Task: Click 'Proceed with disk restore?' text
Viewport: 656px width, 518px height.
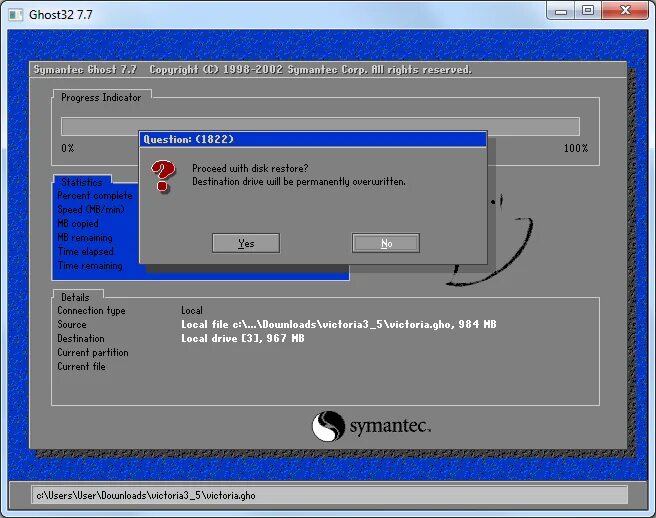Action: [250, 168]
